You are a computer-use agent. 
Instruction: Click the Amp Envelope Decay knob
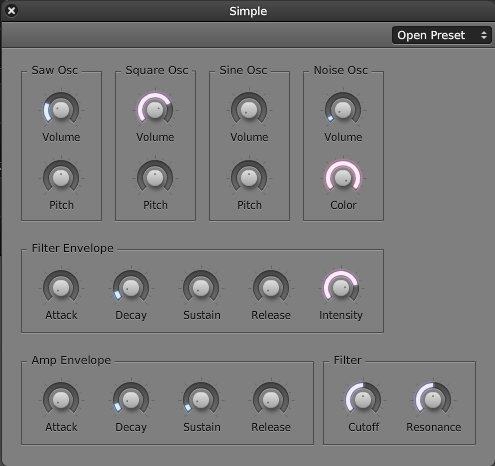(x=131, y=400)
